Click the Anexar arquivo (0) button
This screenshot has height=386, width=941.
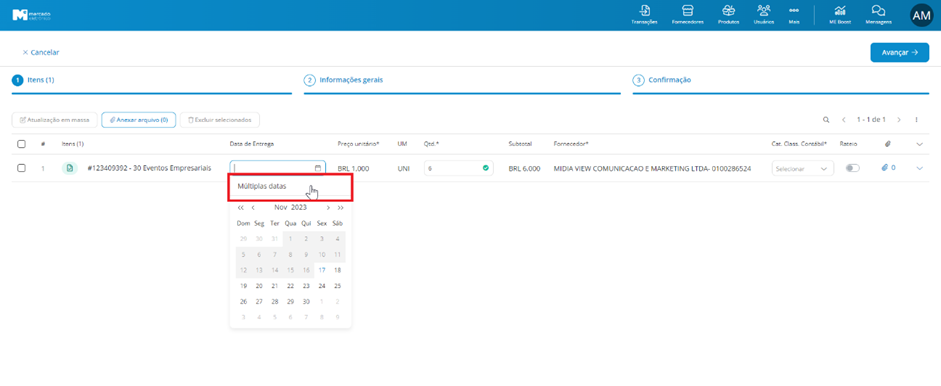(139, 120)
